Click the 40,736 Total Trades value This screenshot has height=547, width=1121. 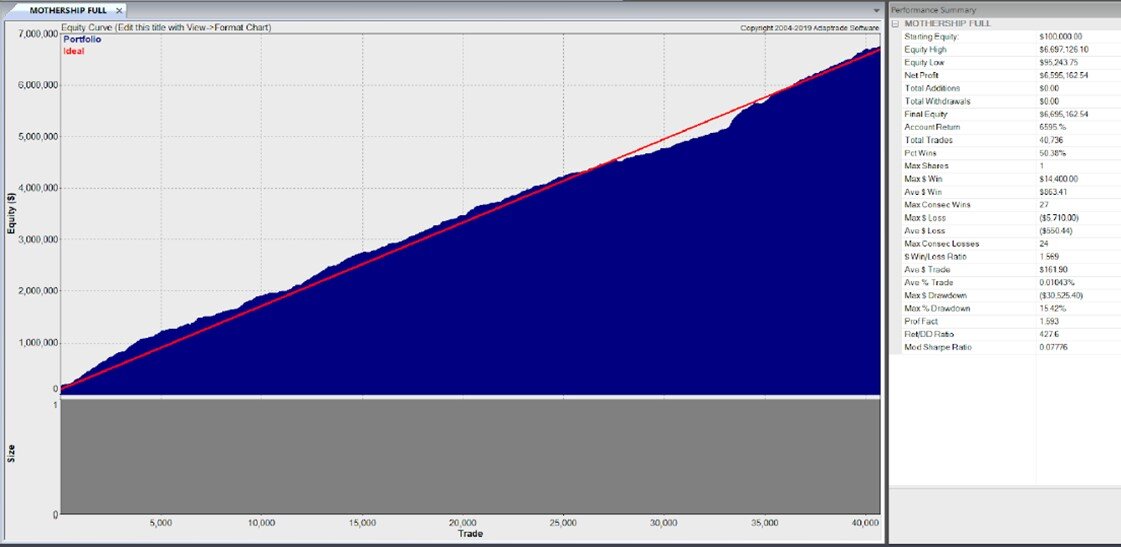(x=1052, y=140)
